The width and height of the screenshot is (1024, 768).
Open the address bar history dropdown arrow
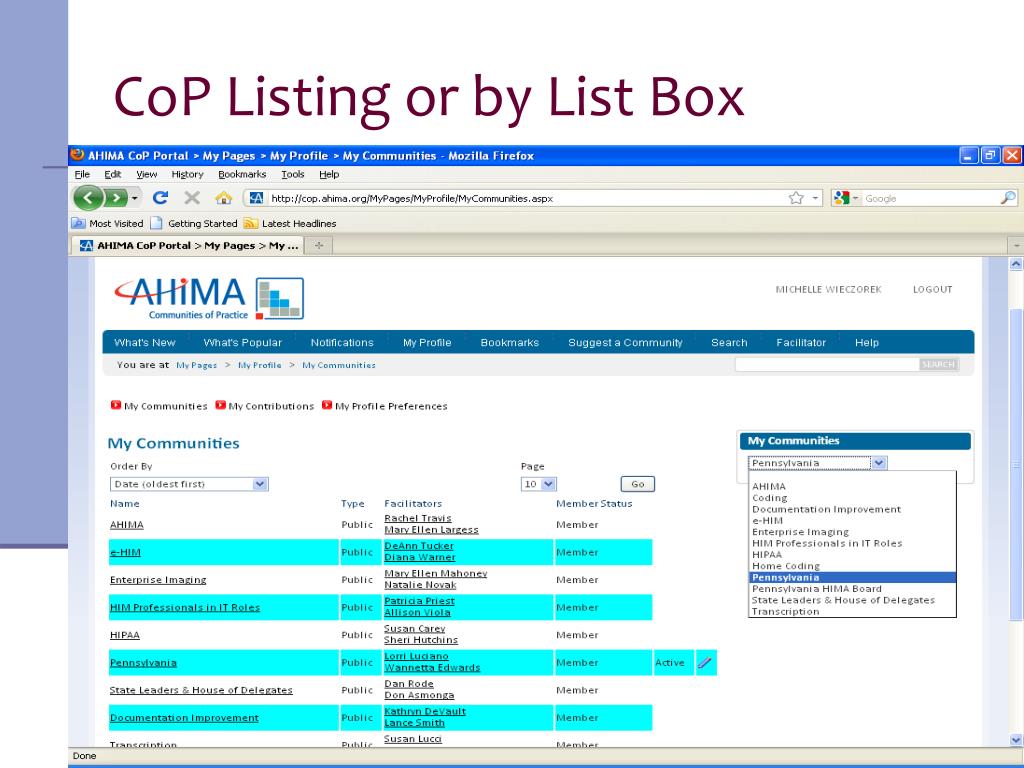pyautogui.click(x=815, y=198)
